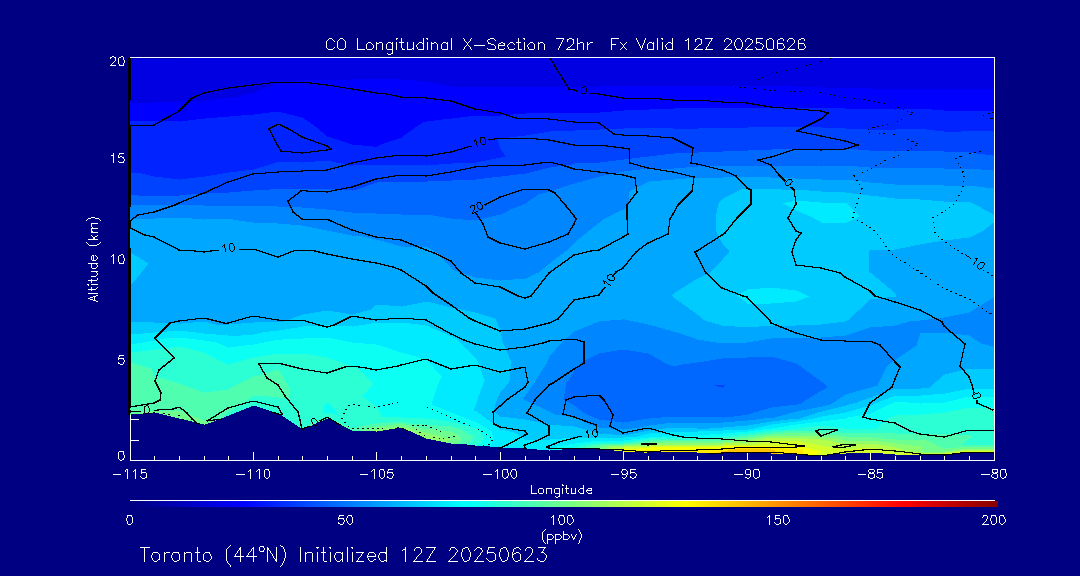1080x576 pixels.
Task: Click the 20 km altitude tick label
Action: [116, 62]
